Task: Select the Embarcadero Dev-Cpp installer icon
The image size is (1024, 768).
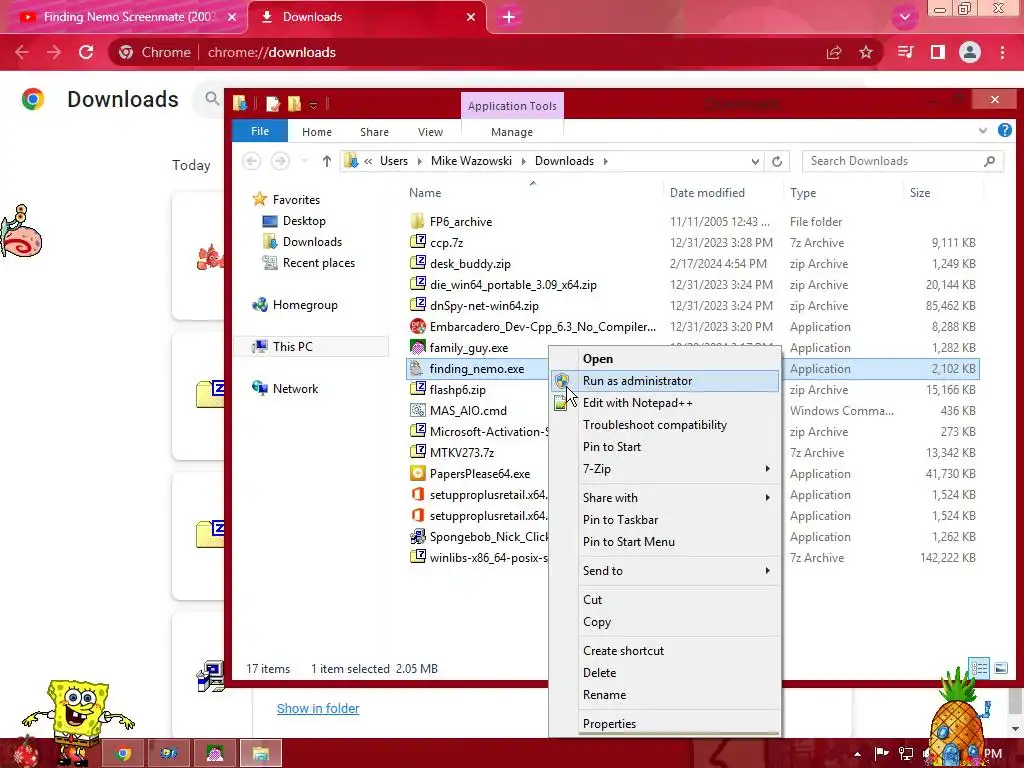Action: click(x=418, y=326)
